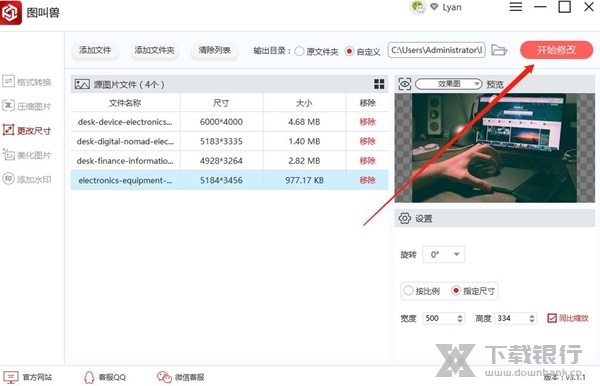Viewport: 600px width, 386px height.
Task: Click the 高度 input showing 334
Action: pyautogui.click(x=511, y=318)
